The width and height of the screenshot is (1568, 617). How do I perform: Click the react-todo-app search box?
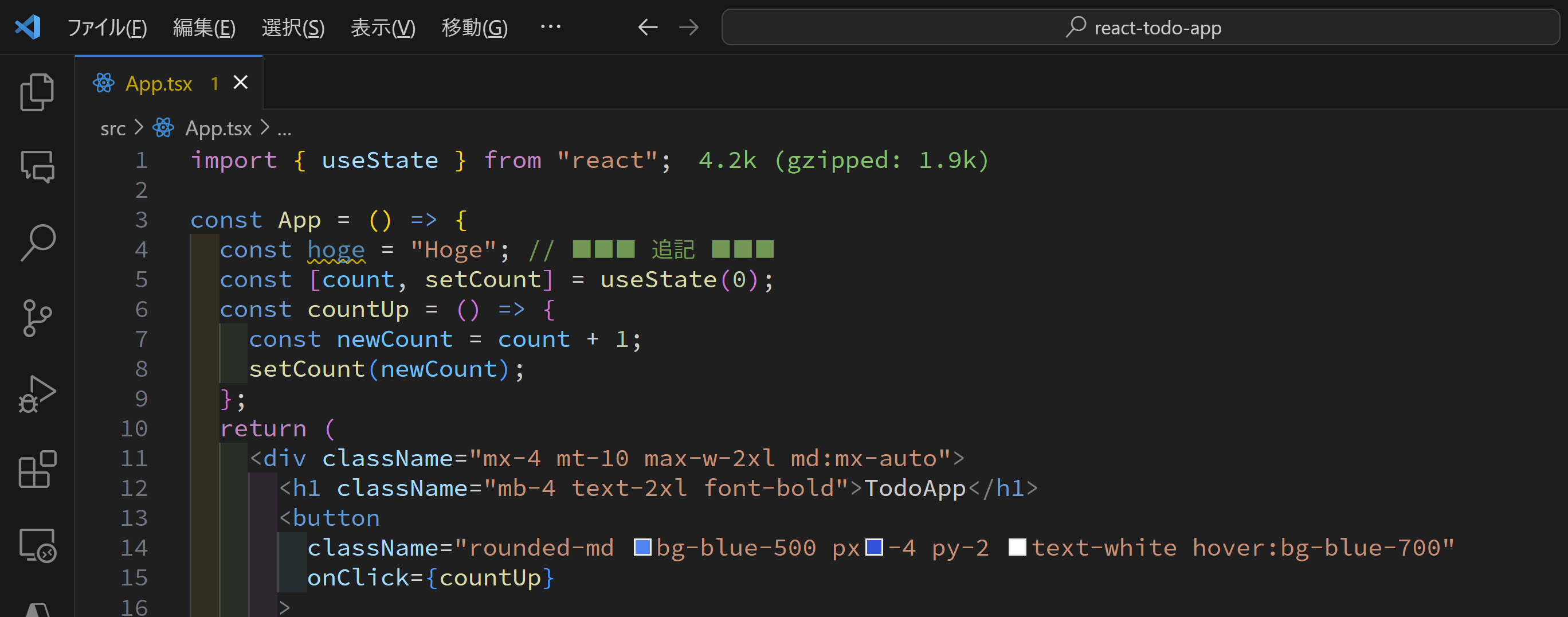[x=1140, y=28]
